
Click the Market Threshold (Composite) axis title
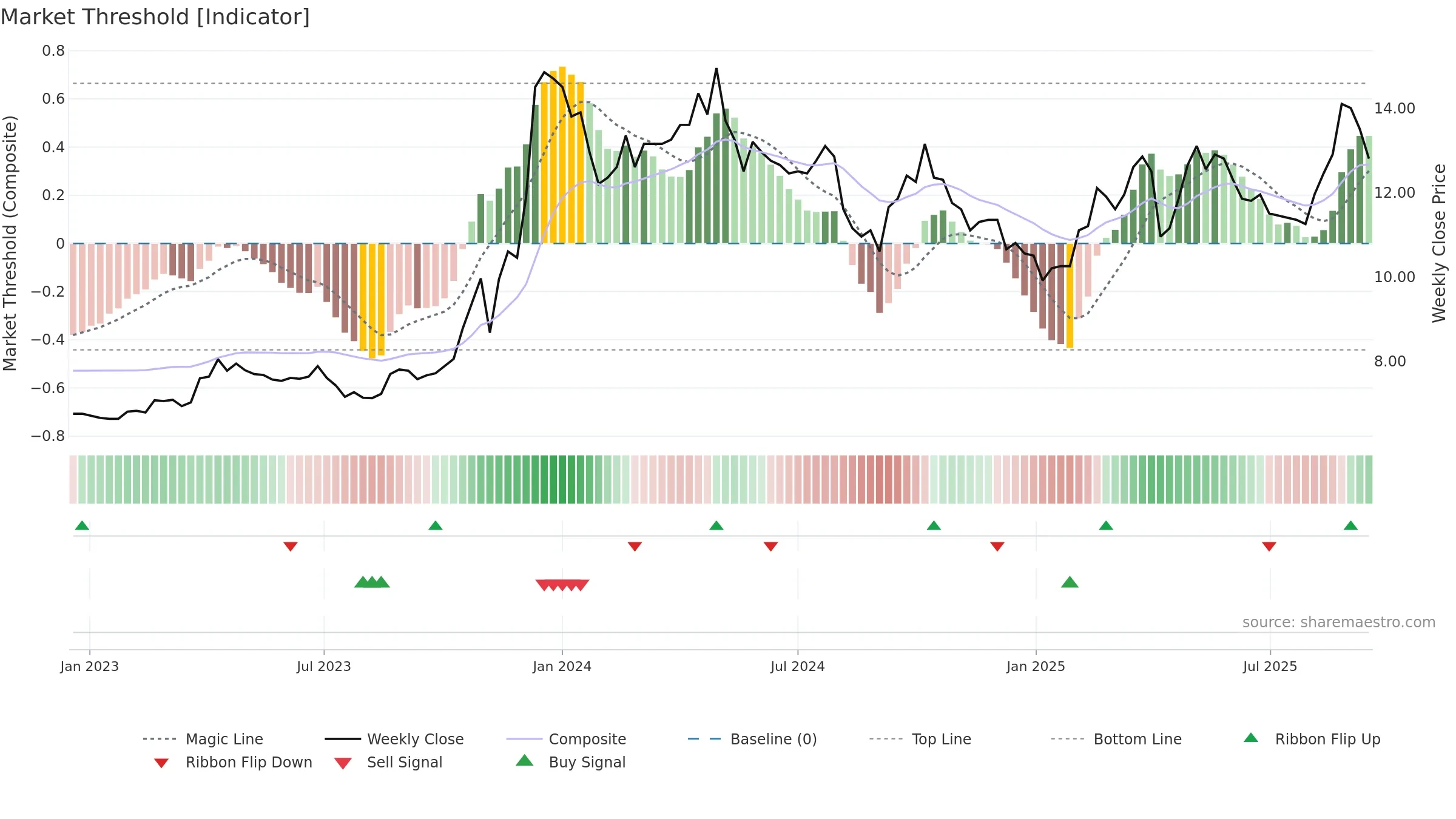pos(10,243)
